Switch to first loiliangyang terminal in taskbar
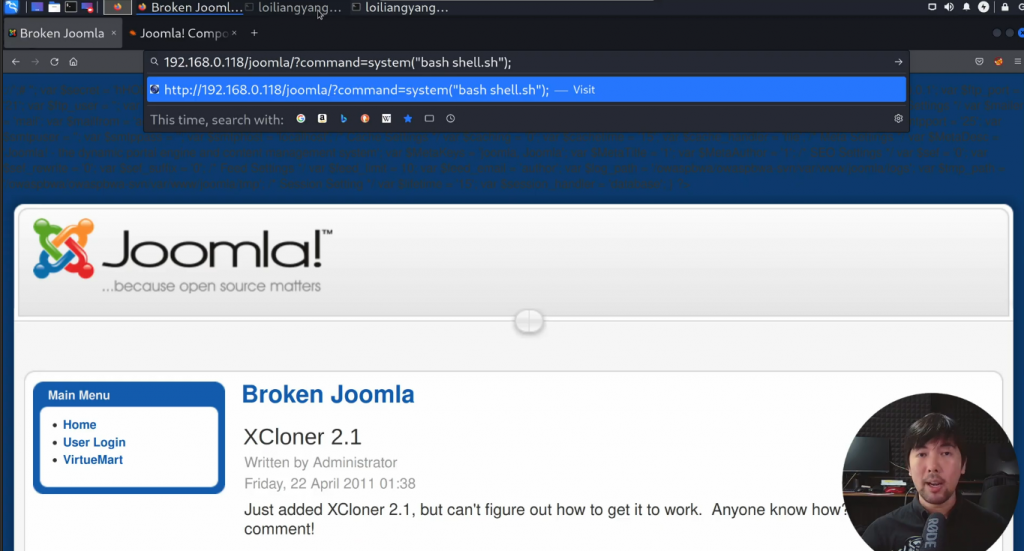This screenshot has width=1024, height=551. (x=293, y=8)
